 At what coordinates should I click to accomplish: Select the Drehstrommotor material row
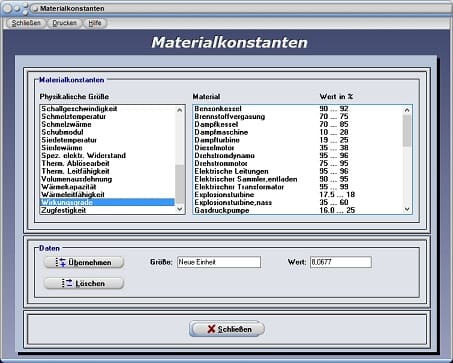click(298, 163)
